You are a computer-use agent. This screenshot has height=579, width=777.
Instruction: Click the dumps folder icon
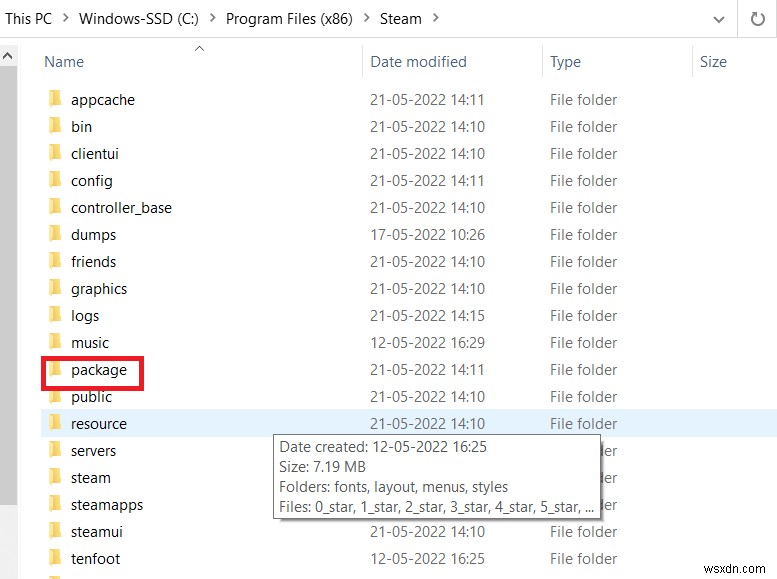point(55,233)
